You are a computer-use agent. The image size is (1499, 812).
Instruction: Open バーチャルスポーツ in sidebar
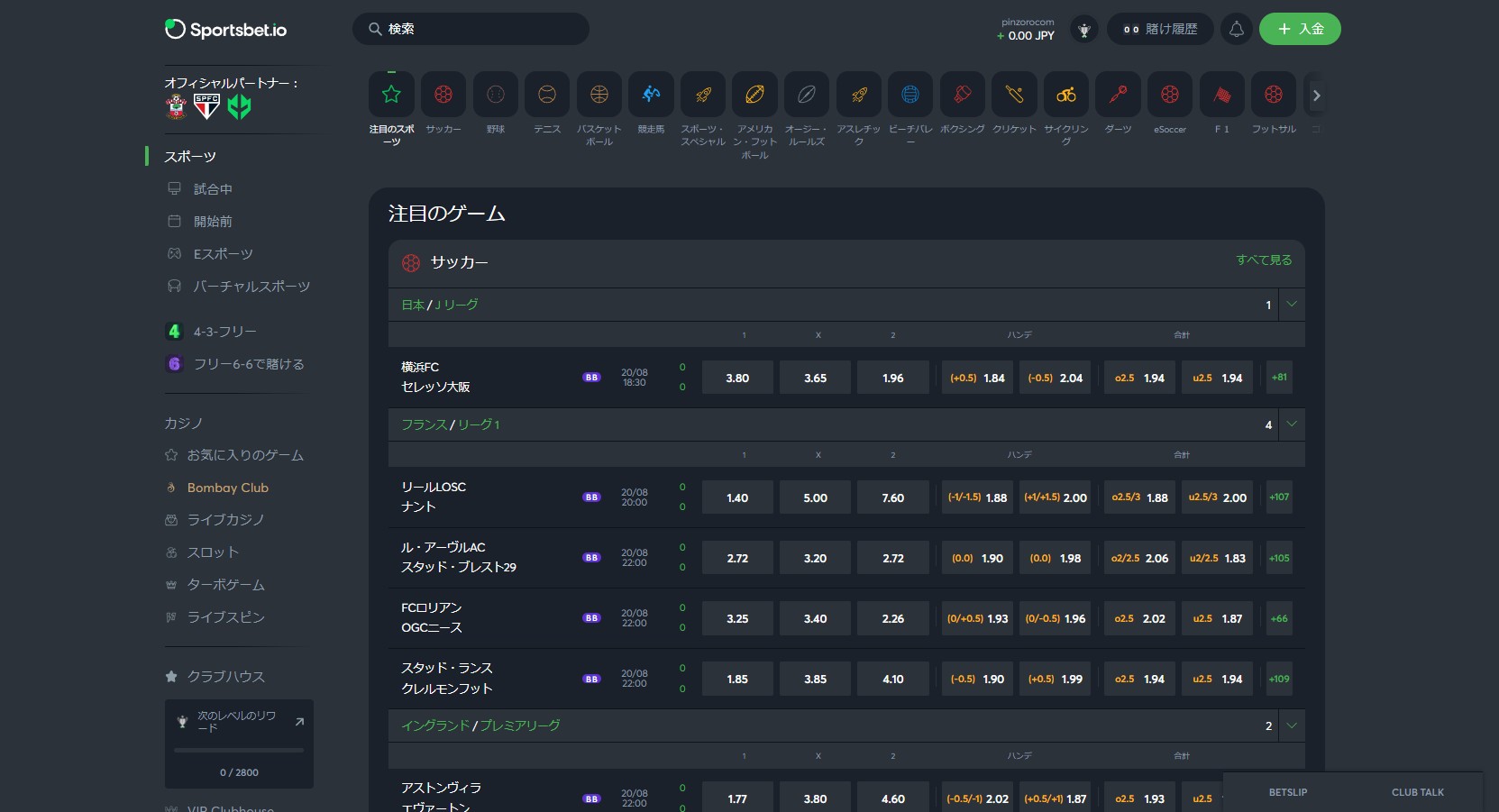point(251,287)
